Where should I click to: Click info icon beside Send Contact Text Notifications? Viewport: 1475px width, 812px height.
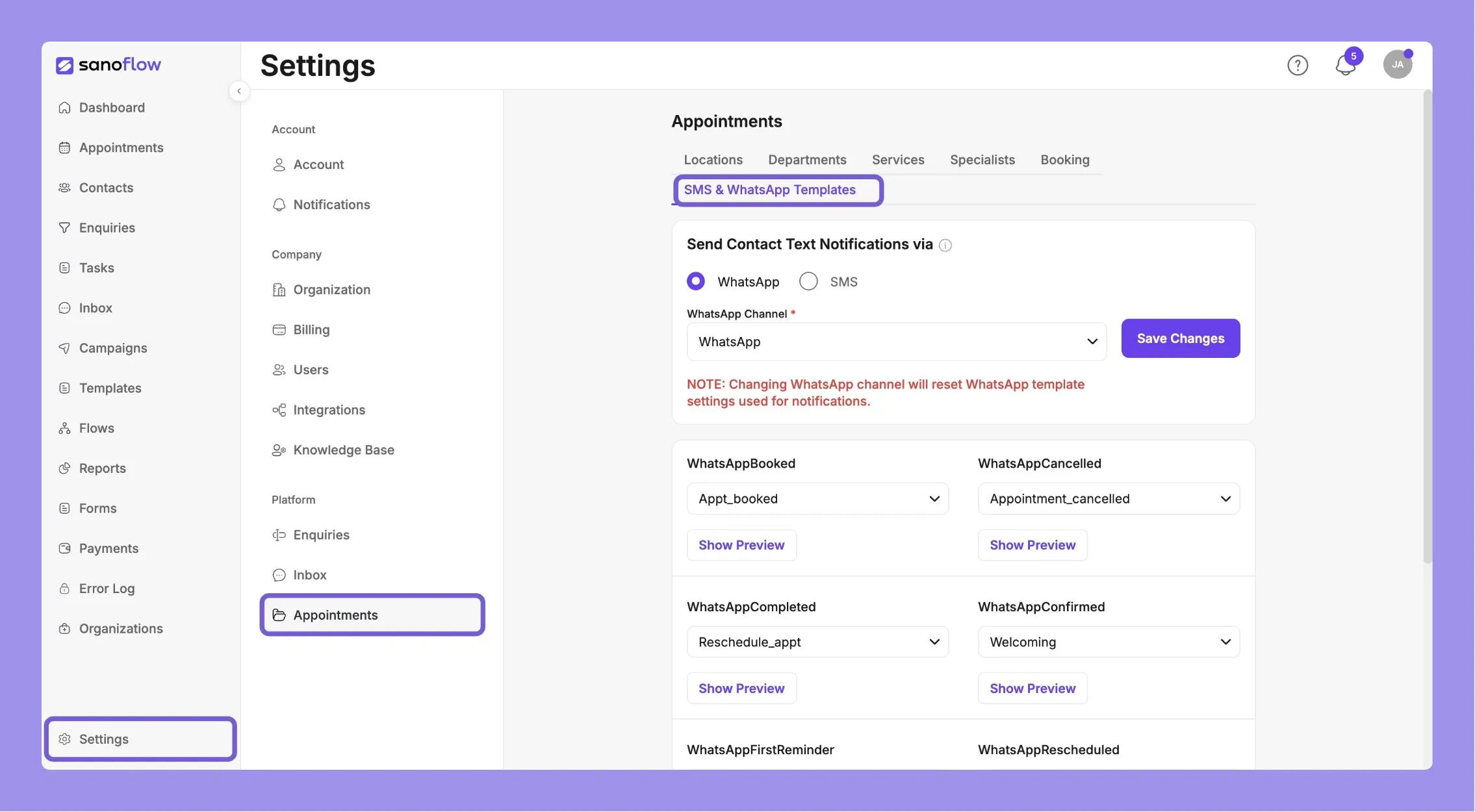pyautogui.click(x=945, y=246)
